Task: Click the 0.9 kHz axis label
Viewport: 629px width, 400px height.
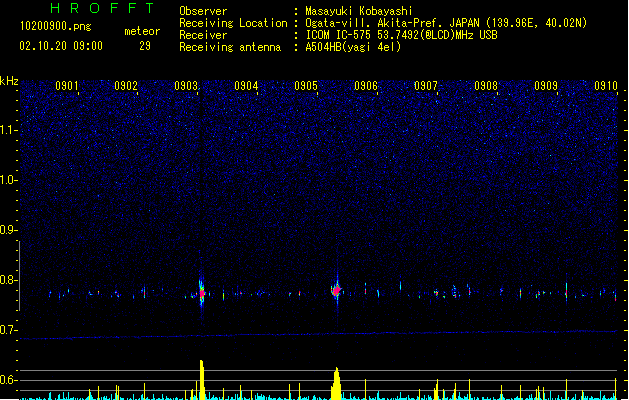Action: pos(9,230)
